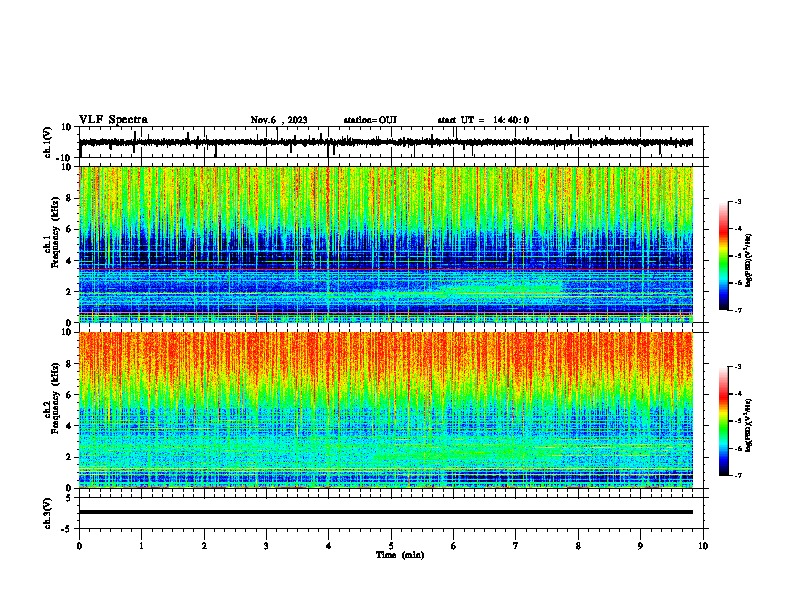Click the "8" frequency tick of ch.1 spectrogram

[x=69, y=198]
